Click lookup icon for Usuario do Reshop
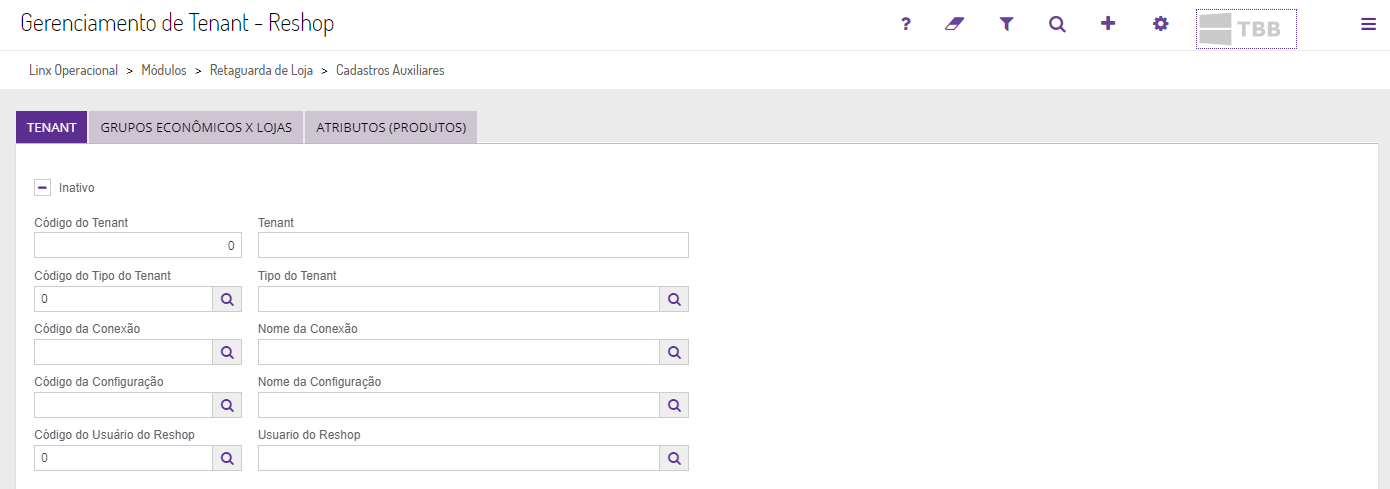Image resolution: width=1390 pixels, height=489 pixels. 674,458
